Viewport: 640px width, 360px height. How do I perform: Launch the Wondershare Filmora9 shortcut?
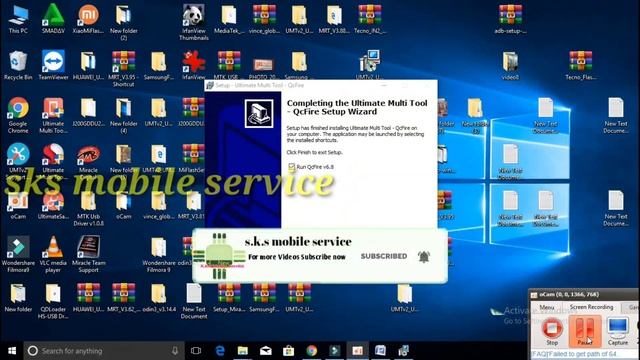pos(18,254)
